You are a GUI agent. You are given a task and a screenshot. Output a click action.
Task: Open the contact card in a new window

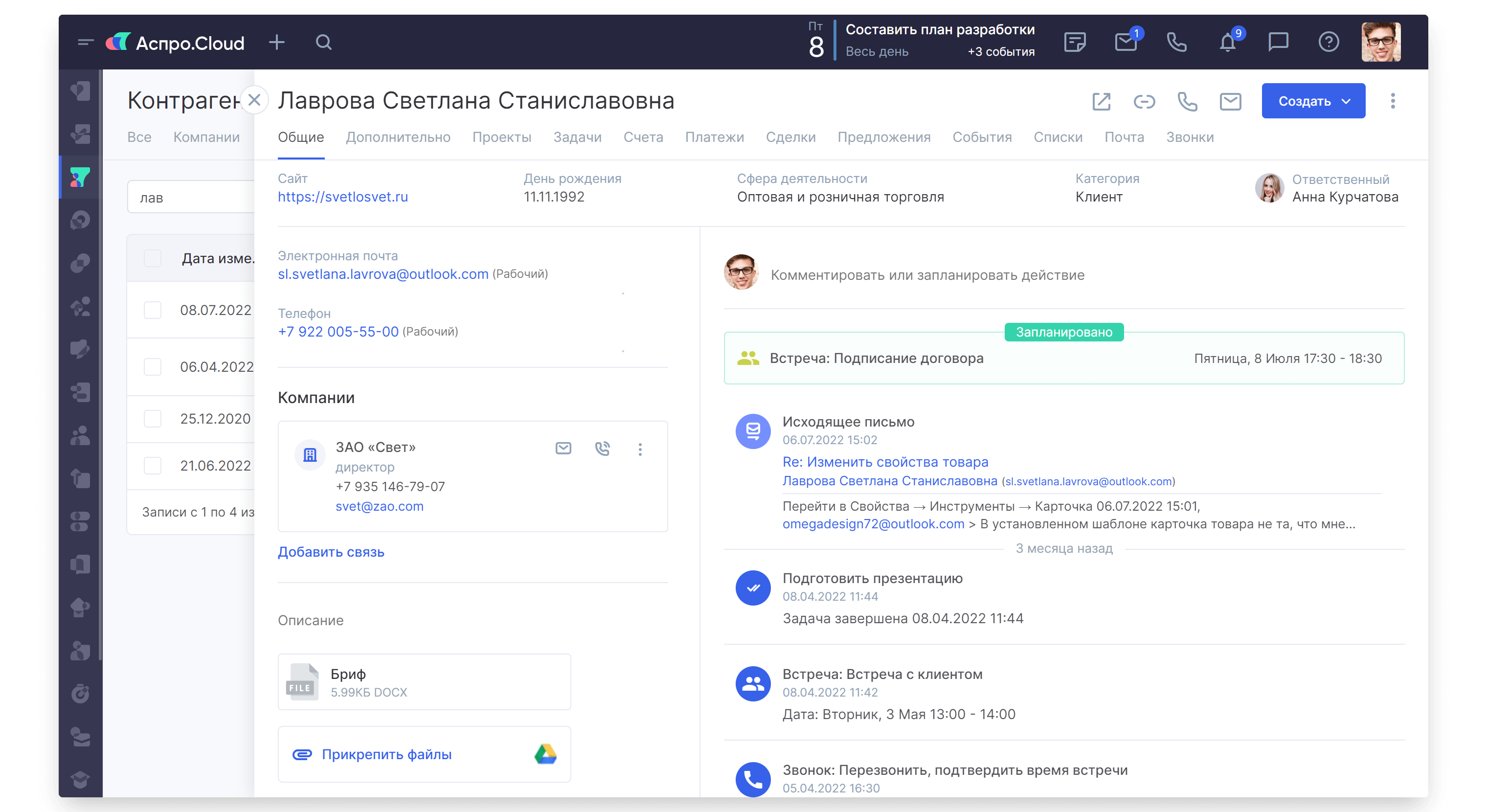tap(1102, 102)
